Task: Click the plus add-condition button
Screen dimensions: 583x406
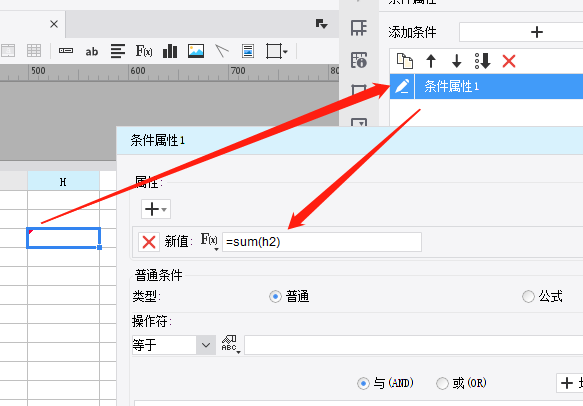Action: click(x=570, y=383)
